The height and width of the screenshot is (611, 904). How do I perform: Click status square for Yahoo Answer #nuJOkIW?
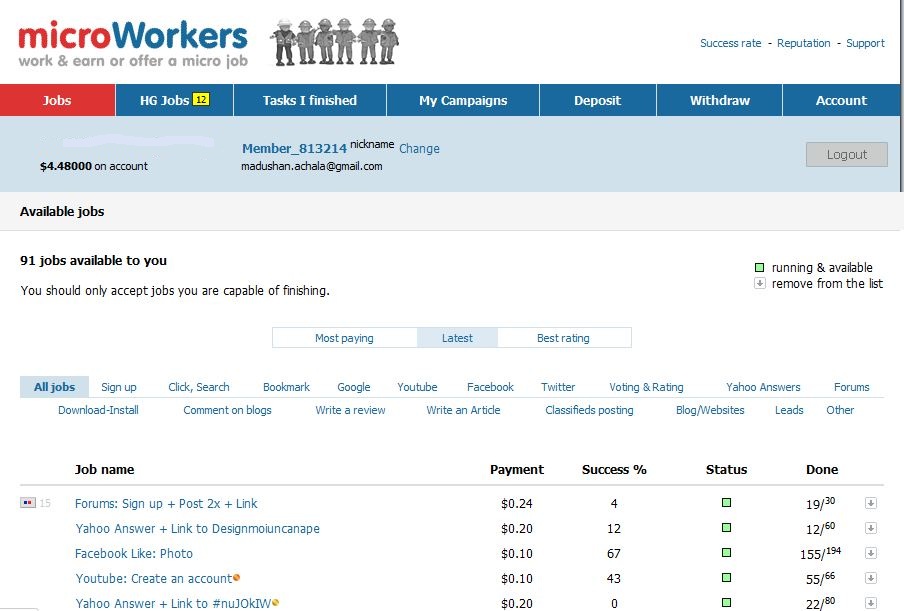(x=726, y=602)
